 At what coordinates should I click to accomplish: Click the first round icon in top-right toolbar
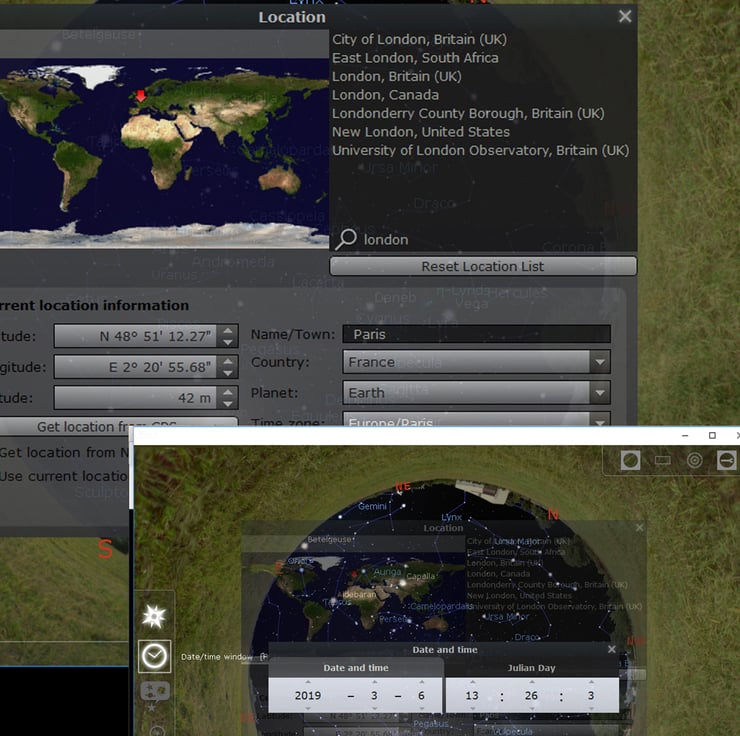click(x=630, y=460)
